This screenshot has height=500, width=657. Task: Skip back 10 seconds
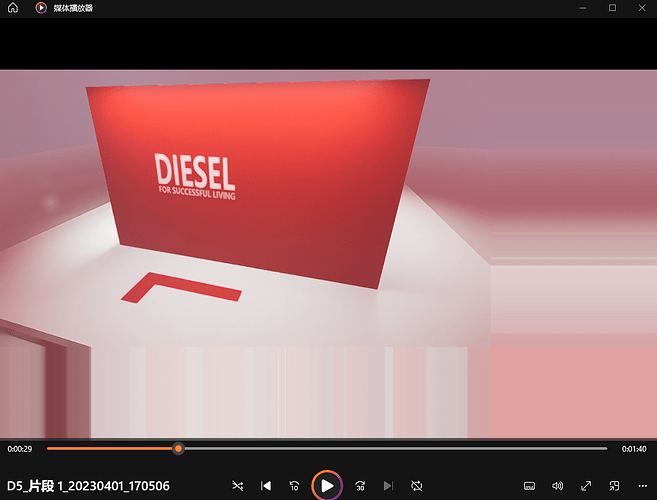[295, 486]
